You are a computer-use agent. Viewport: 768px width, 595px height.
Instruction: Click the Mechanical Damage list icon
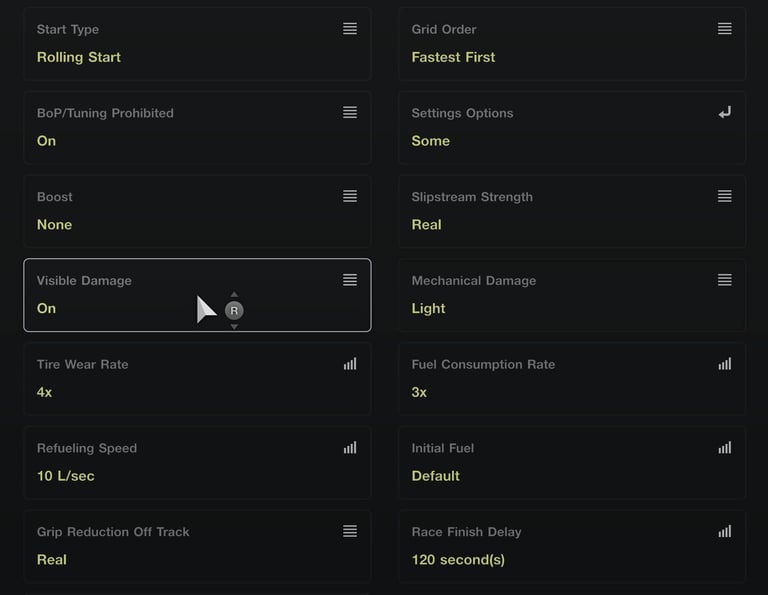725,281
